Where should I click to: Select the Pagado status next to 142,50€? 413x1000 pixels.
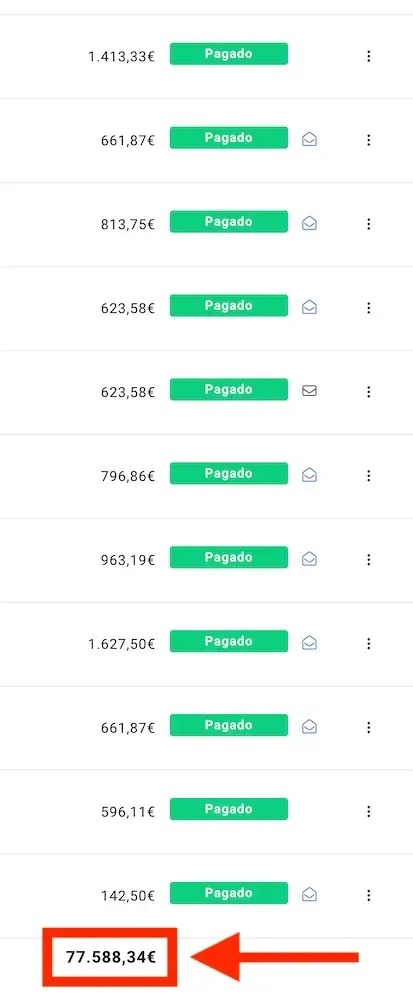(x=229, y=893)
